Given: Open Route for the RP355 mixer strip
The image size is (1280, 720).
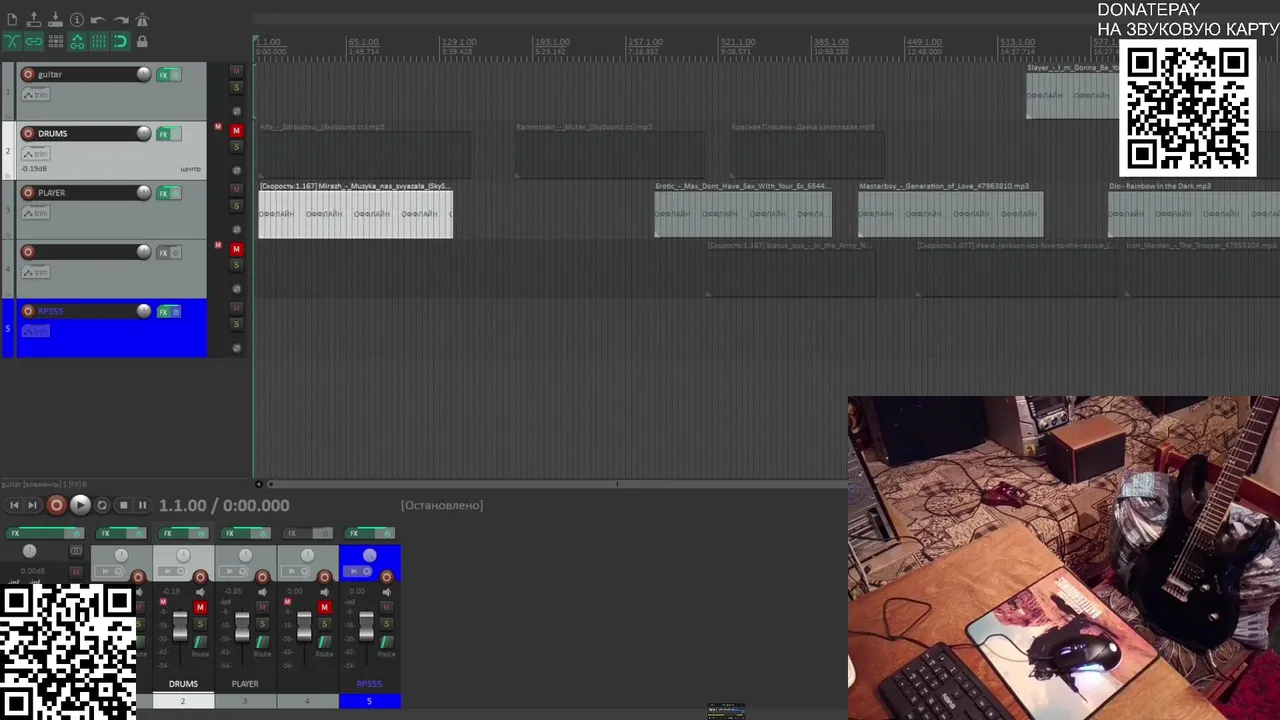Looking at the screenshot, I should tap(386, 642).
